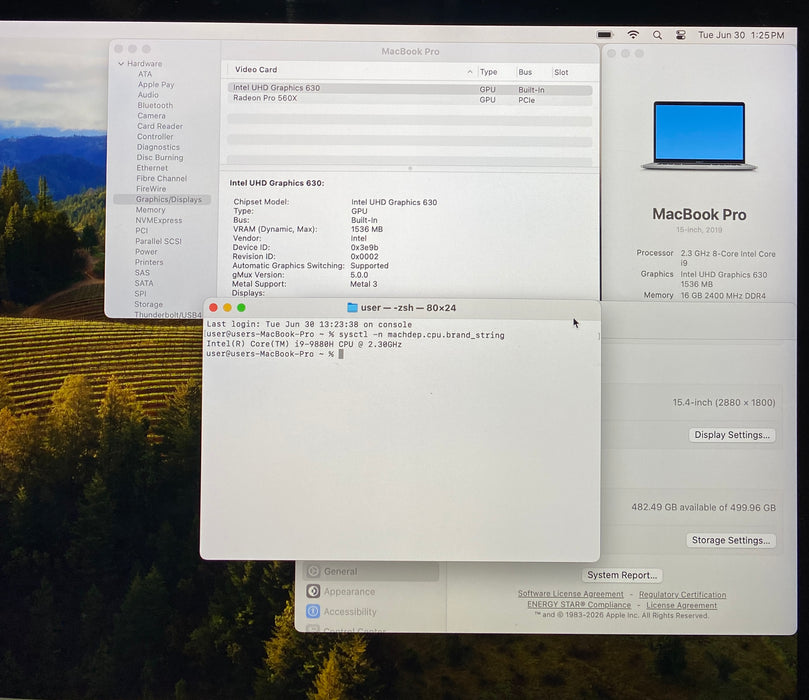Select ATA in System Report sidebar
This screenshot has height=700, width=809.
tap(145, 74)
